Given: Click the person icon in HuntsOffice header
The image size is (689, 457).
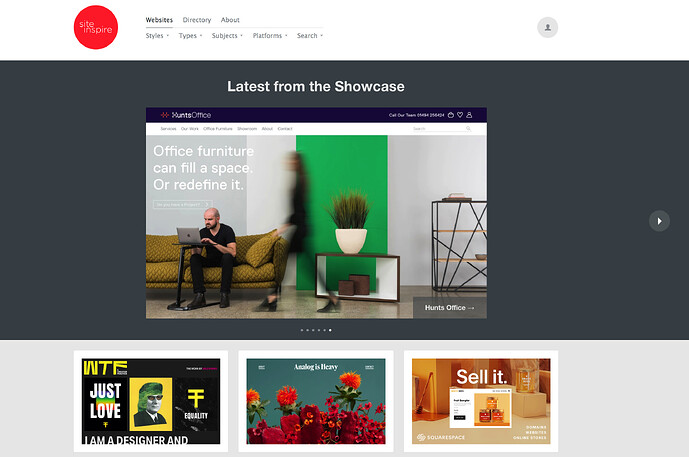Looking at the screenshot, I should pos(469,115).
